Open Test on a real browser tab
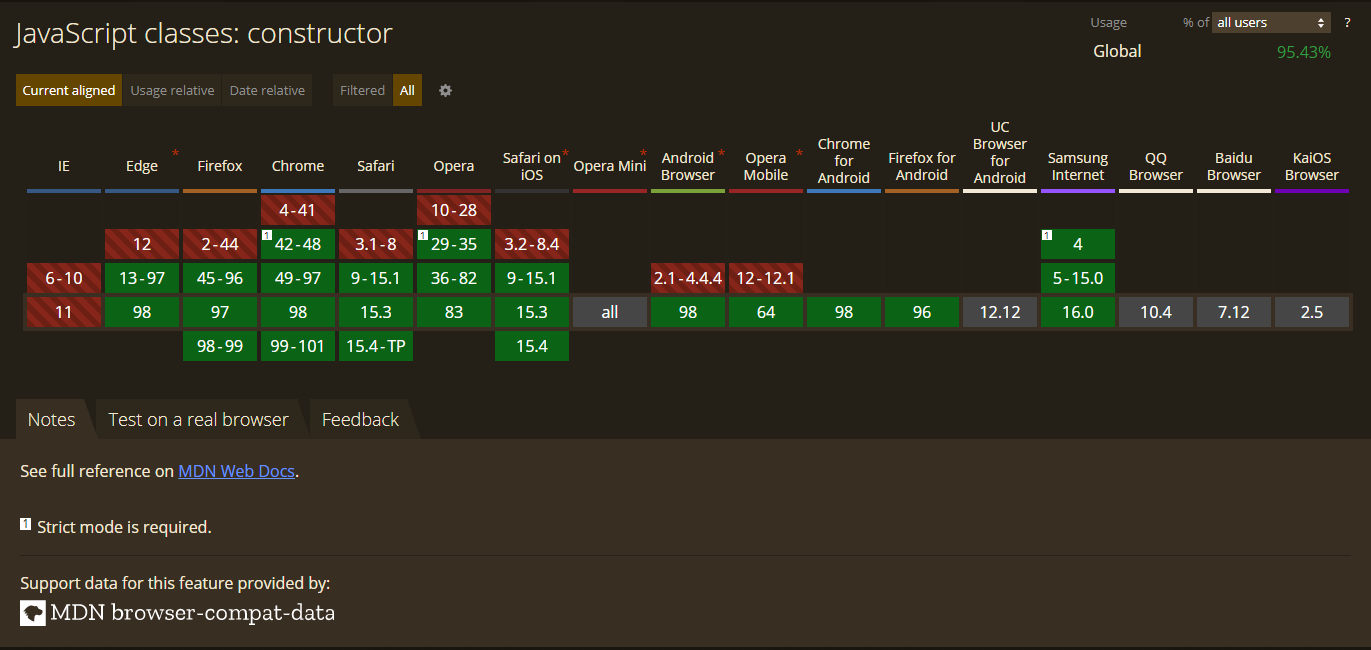The height and width of the screenshot is (650, 1371). pyautogui.click(x=198, y=419)
